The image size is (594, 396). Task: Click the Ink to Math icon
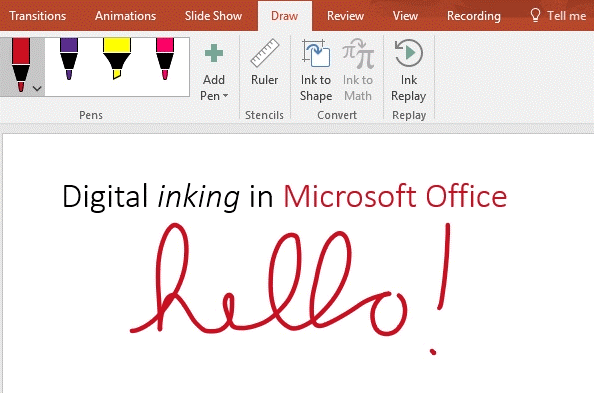click(358, 53)
